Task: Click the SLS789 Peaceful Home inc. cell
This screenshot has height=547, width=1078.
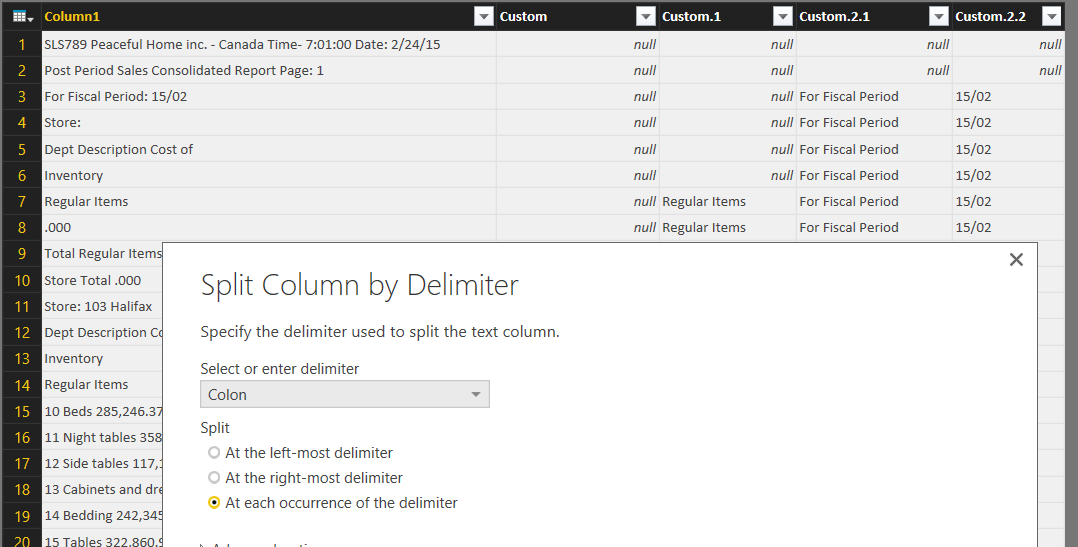Action: pos(242,44)
